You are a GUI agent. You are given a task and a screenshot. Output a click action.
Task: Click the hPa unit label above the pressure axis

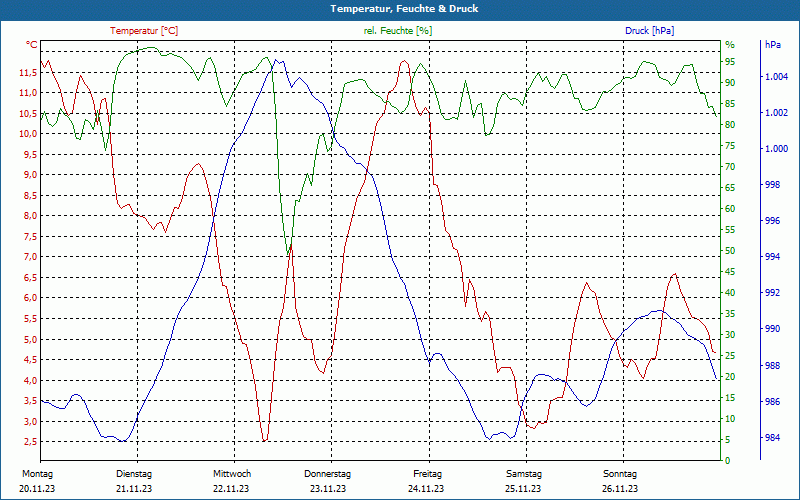point(773,45)
